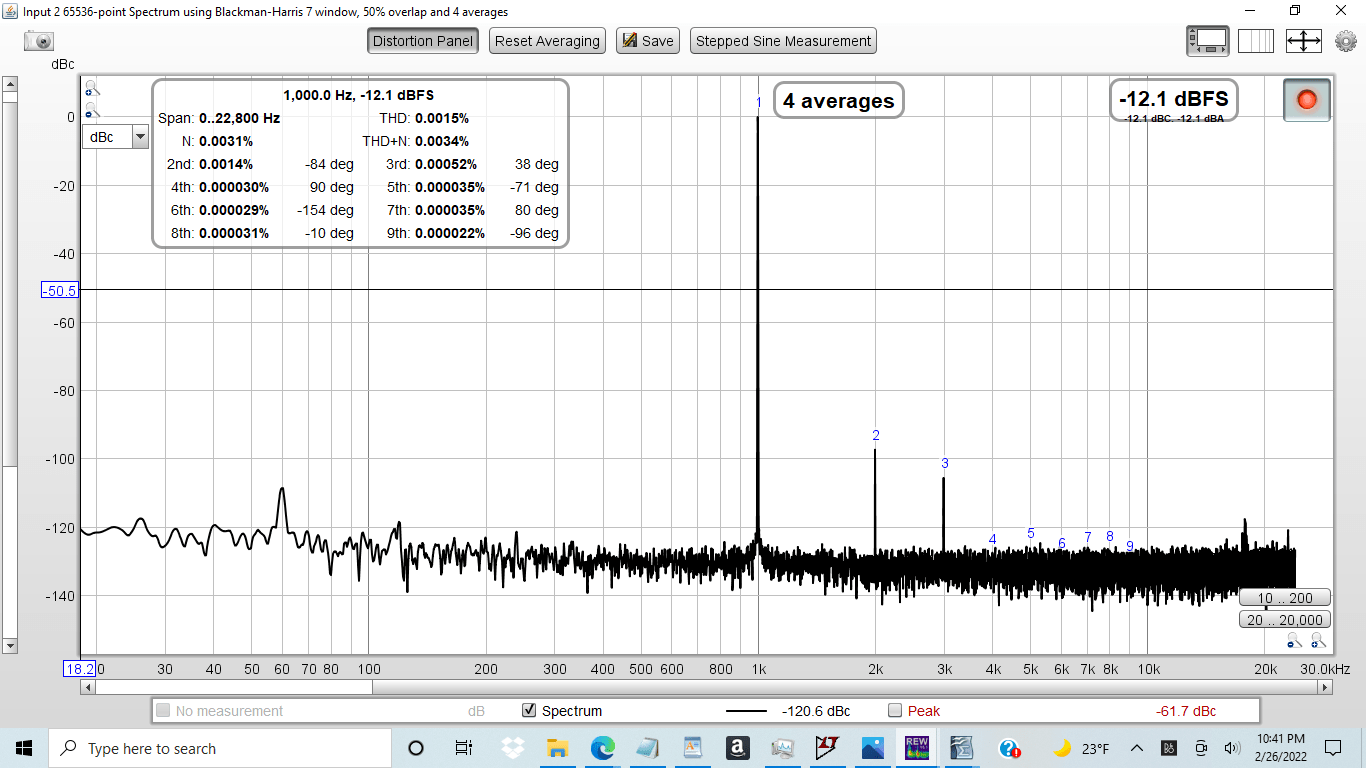Click the horizontal scrollbar right arrow

coord(1325,687)
